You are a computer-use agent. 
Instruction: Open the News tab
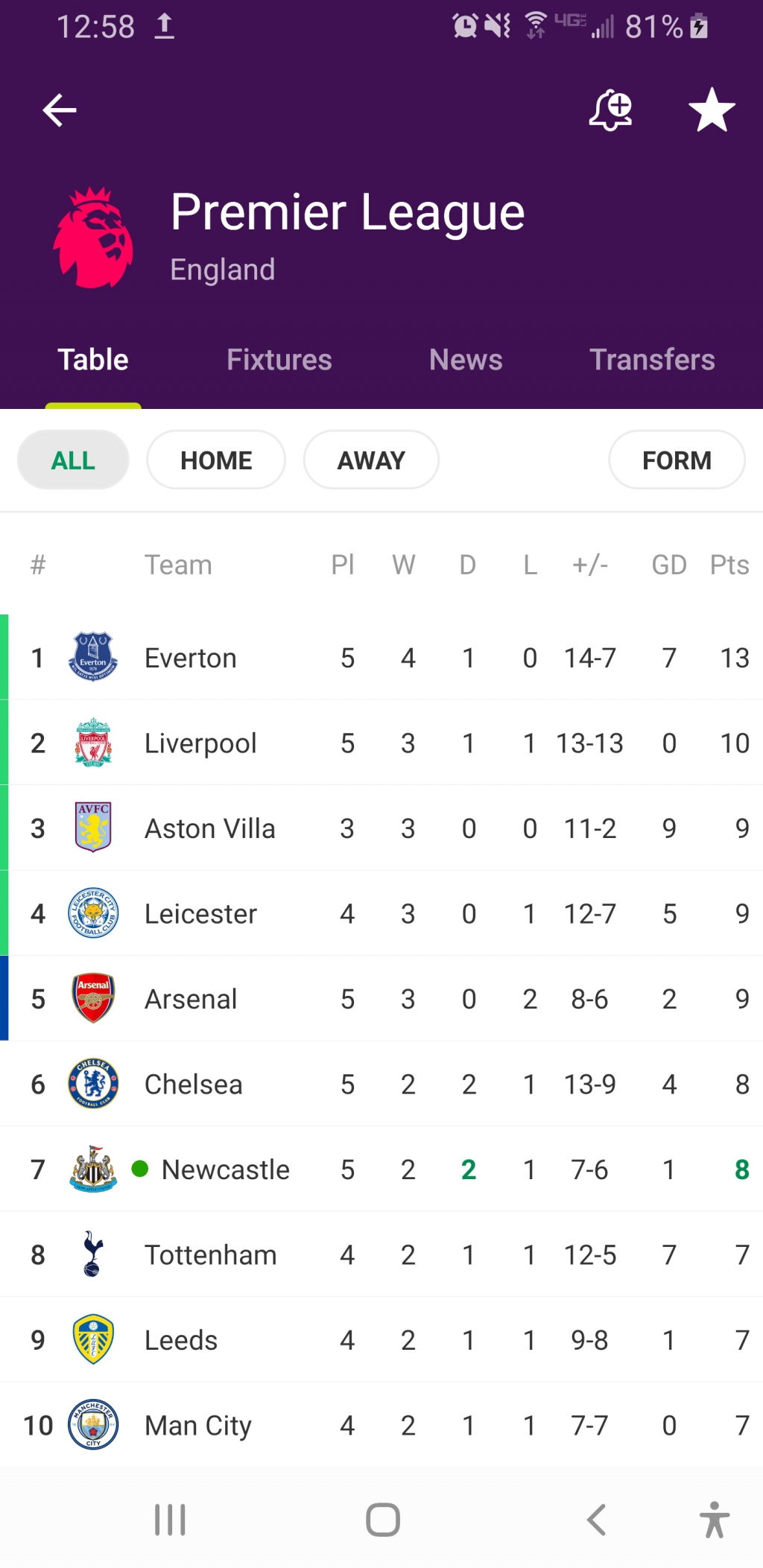pyautogui.click(x=466, y=360)
